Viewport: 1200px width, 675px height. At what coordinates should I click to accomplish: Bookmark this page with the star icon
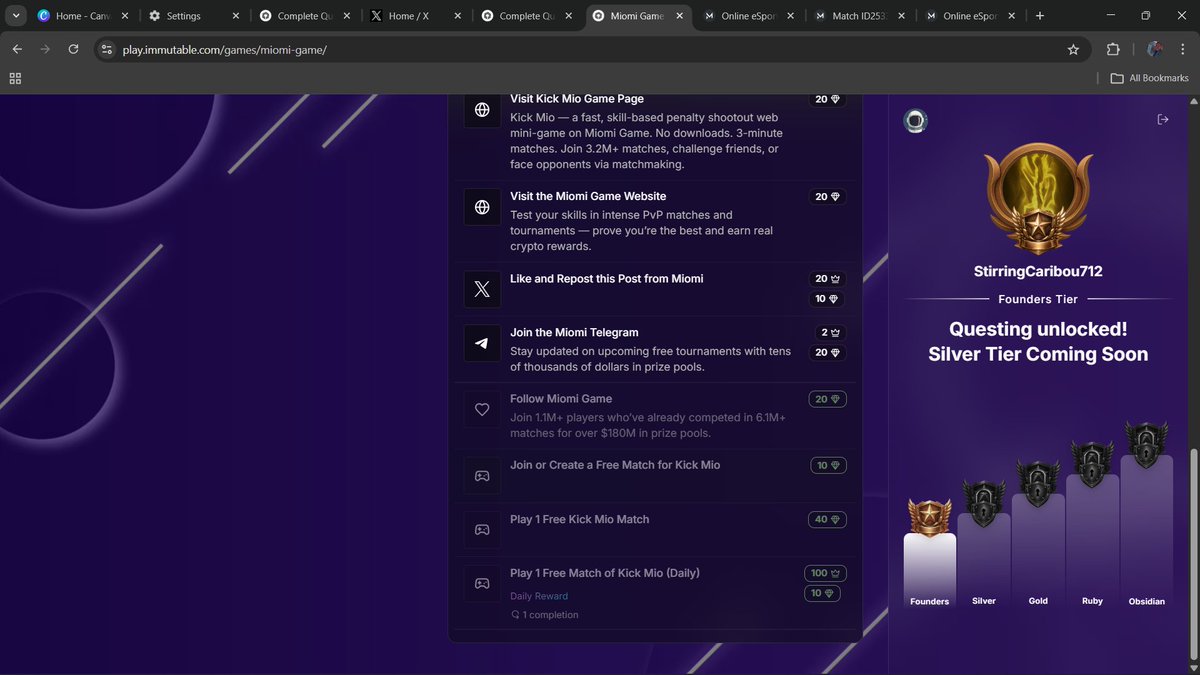1073,49
